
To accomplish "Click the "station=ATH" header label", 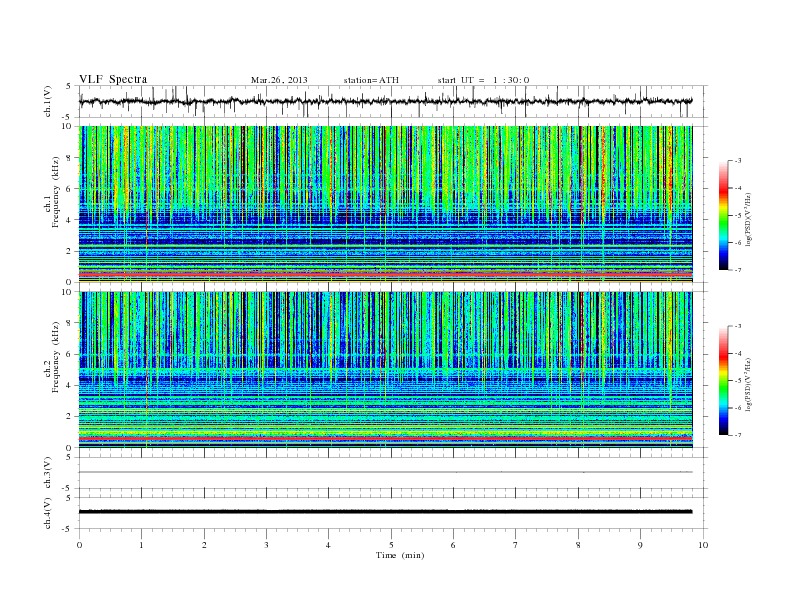I will [x=371, y=80].
